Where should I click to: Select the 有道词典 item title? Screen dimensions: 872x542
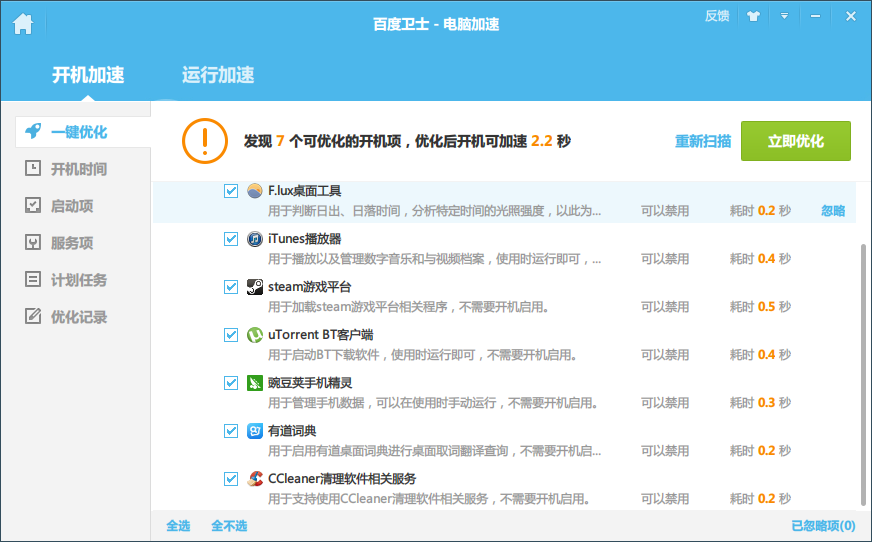point(293,431)
